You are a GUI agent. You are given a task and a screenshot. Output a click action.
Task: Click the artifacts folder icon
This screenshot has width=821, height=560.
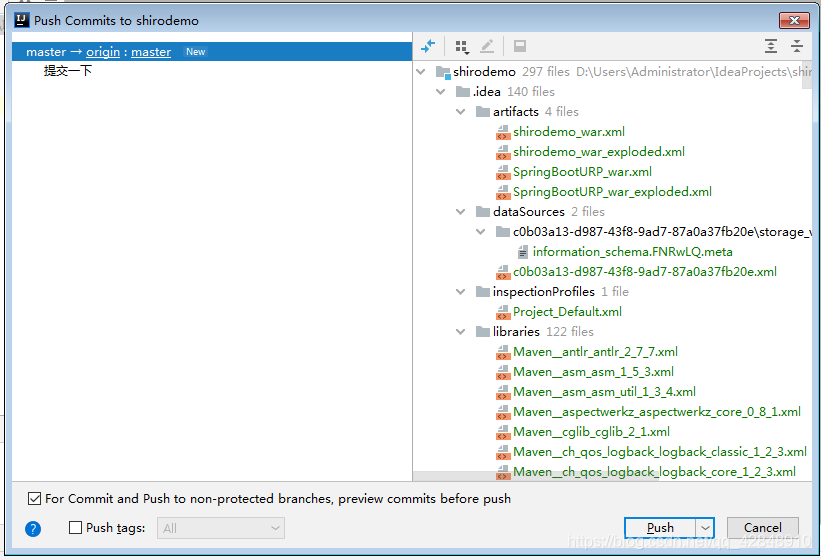point(483,112)
